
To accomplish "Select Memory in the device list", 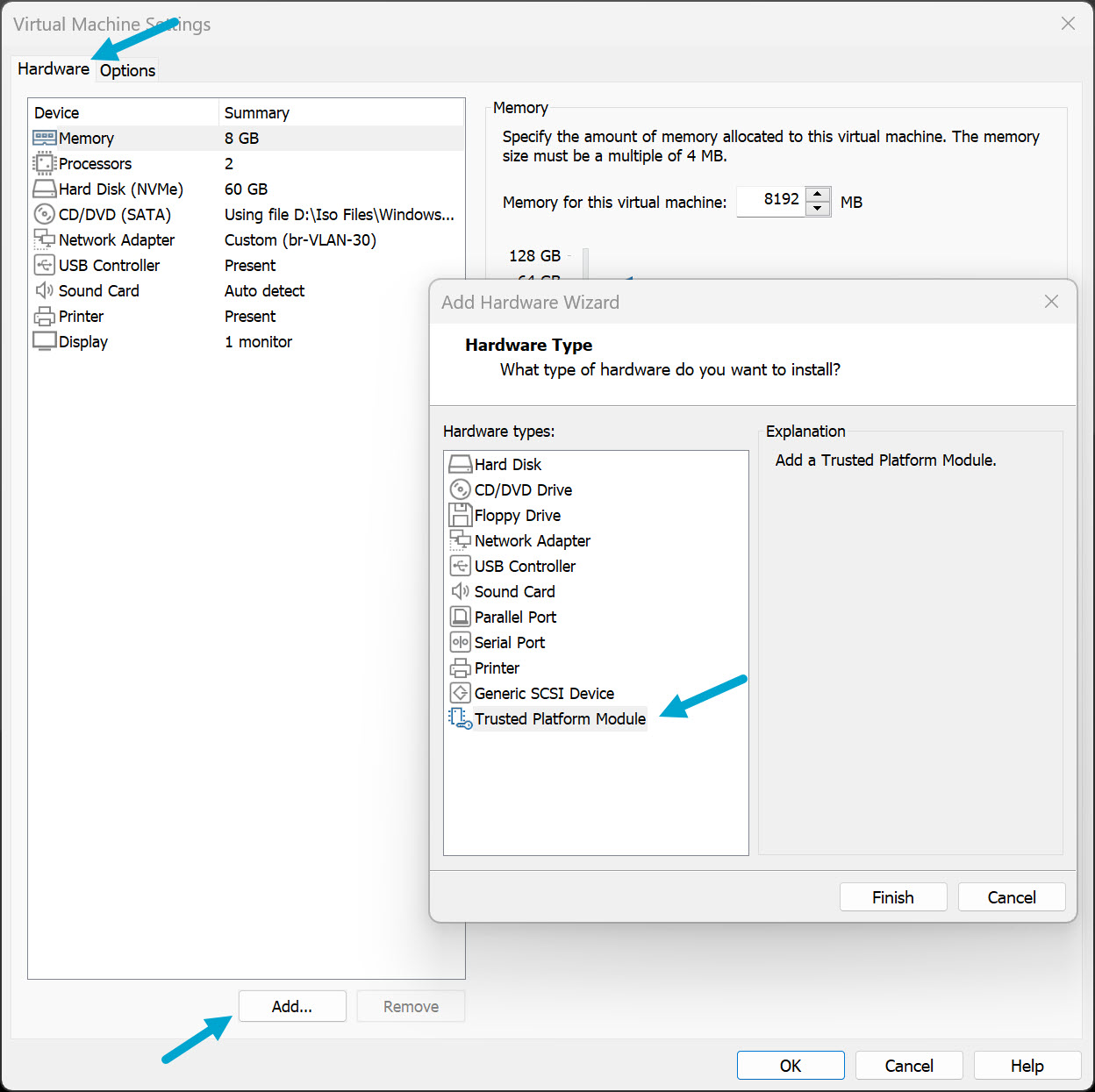I will (x=85, y=138).
